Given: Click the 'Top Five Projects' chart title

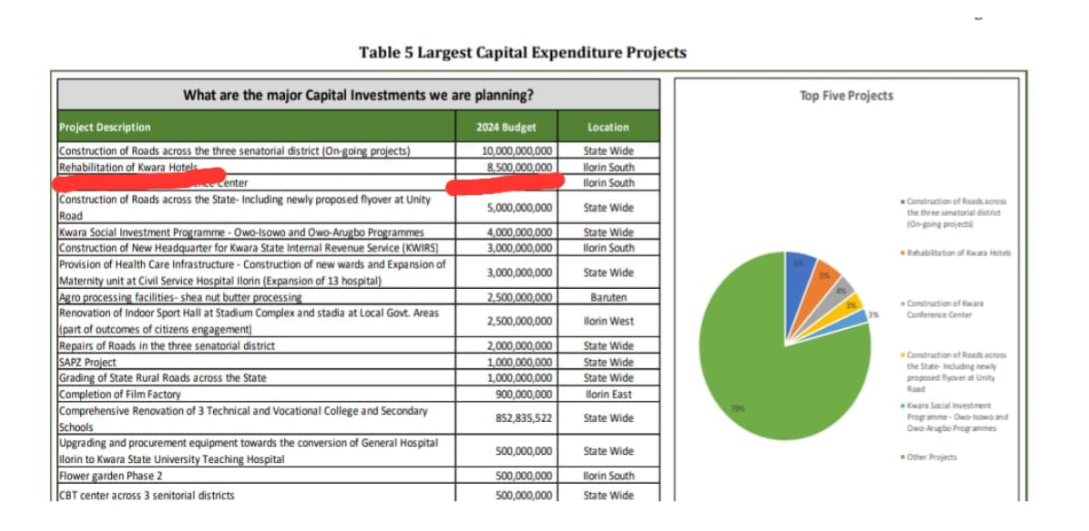Looking at the screenshot, I should coord(846,96).
